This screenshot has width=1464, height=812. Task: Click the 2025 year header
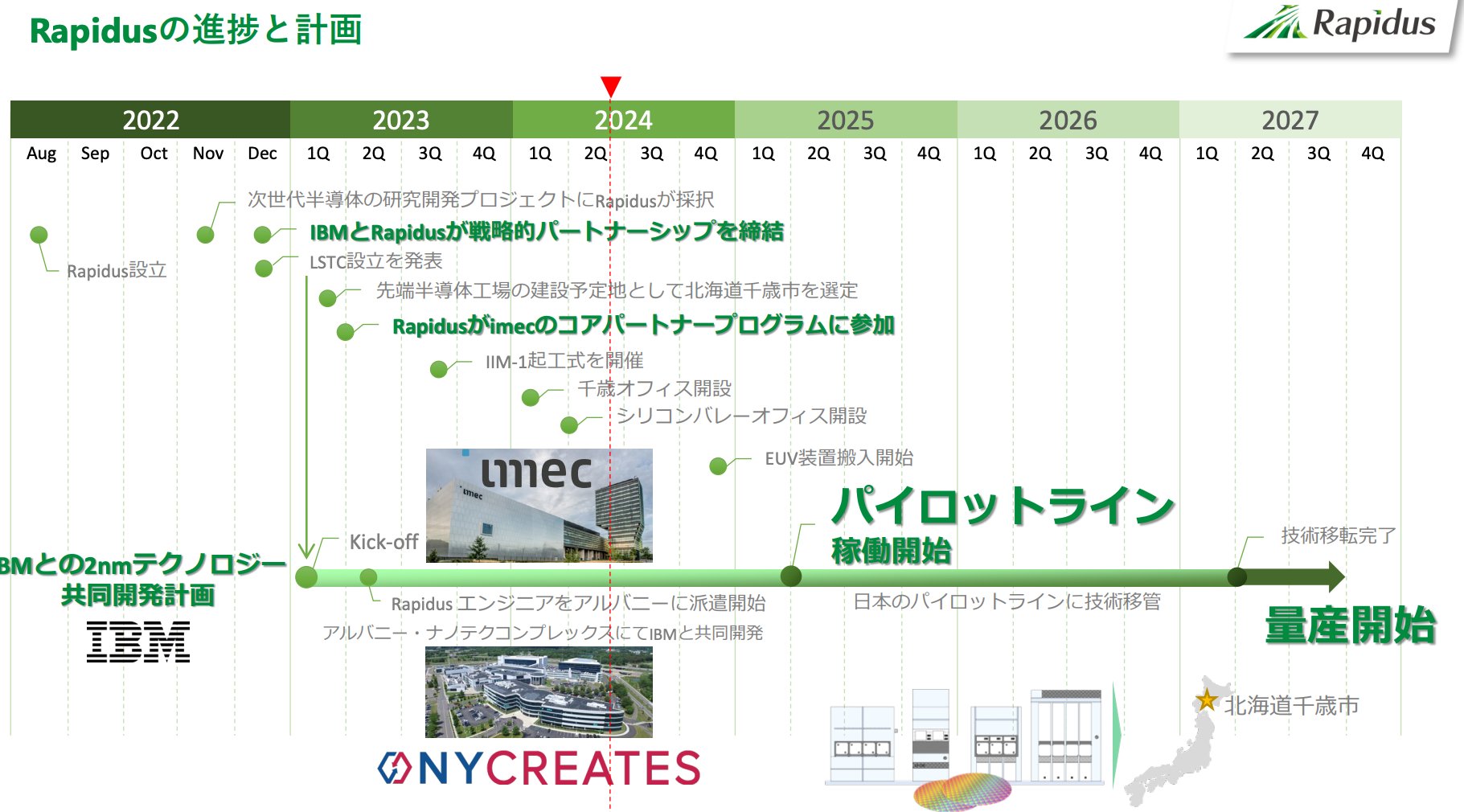point(846,120)
